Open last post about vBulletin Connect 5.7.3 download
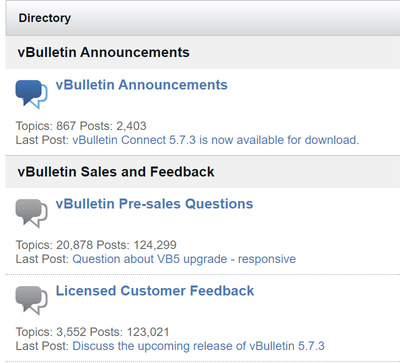407x363 pixels. click(216, 140)
